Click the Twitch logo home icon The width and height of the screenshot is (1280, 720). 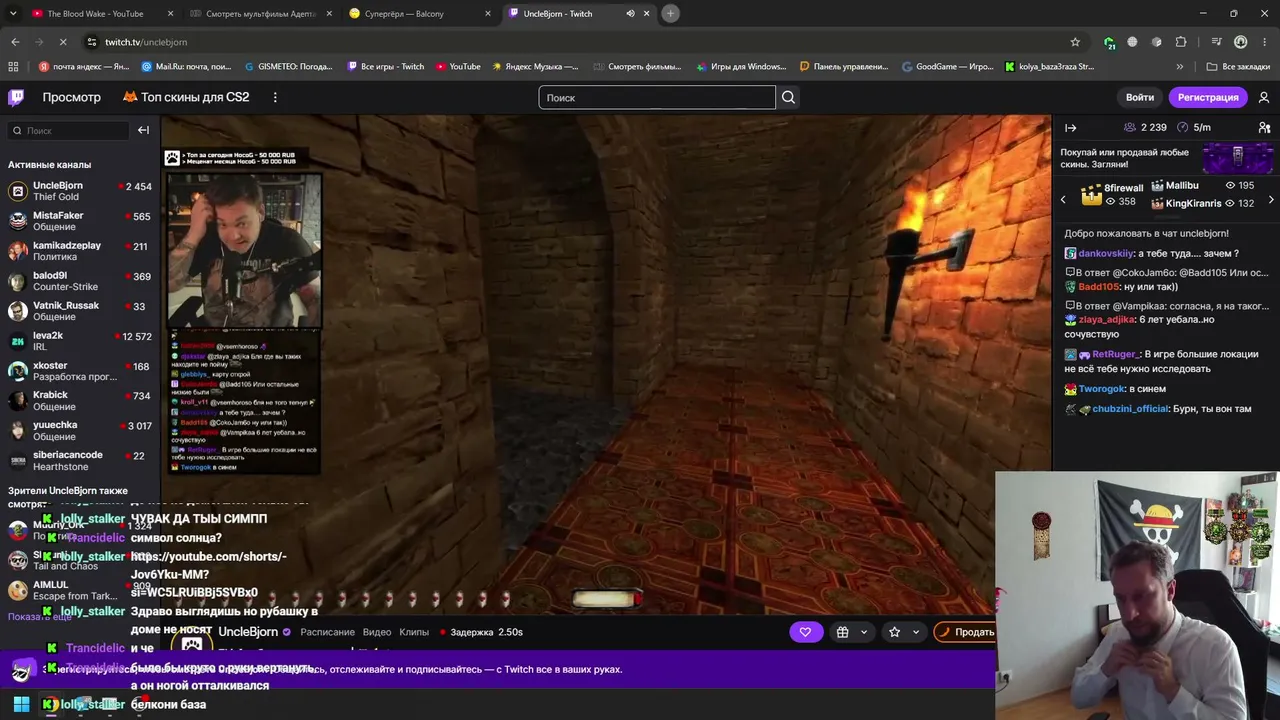point(16,97)
